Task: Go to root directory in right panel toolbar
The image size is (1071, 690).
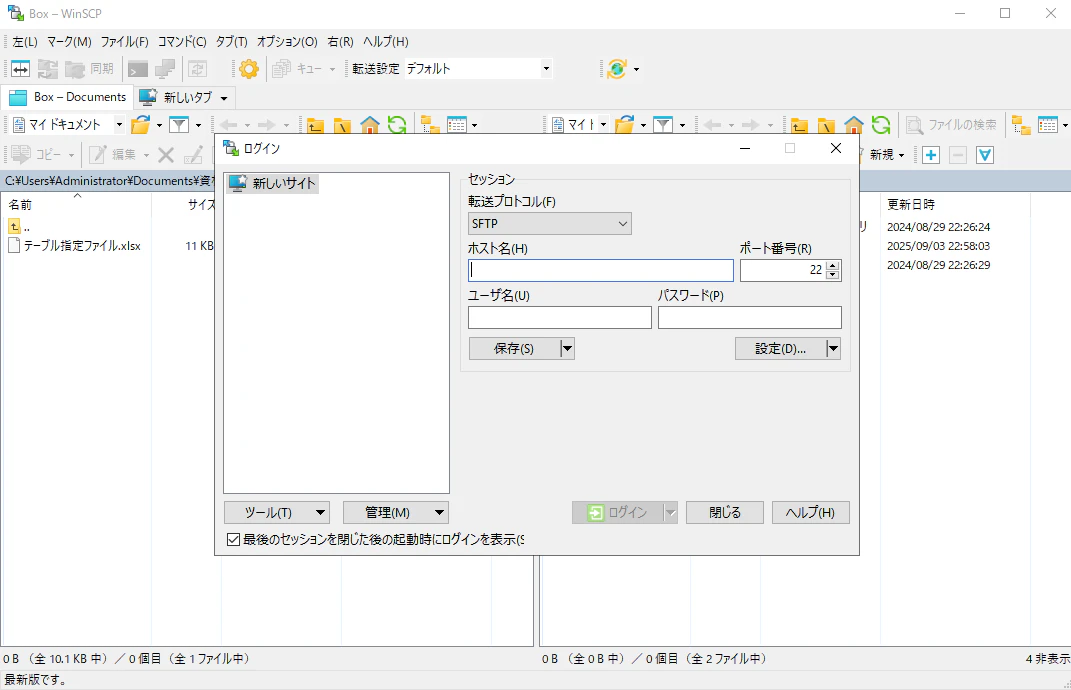Action: (x=826, y=124)
